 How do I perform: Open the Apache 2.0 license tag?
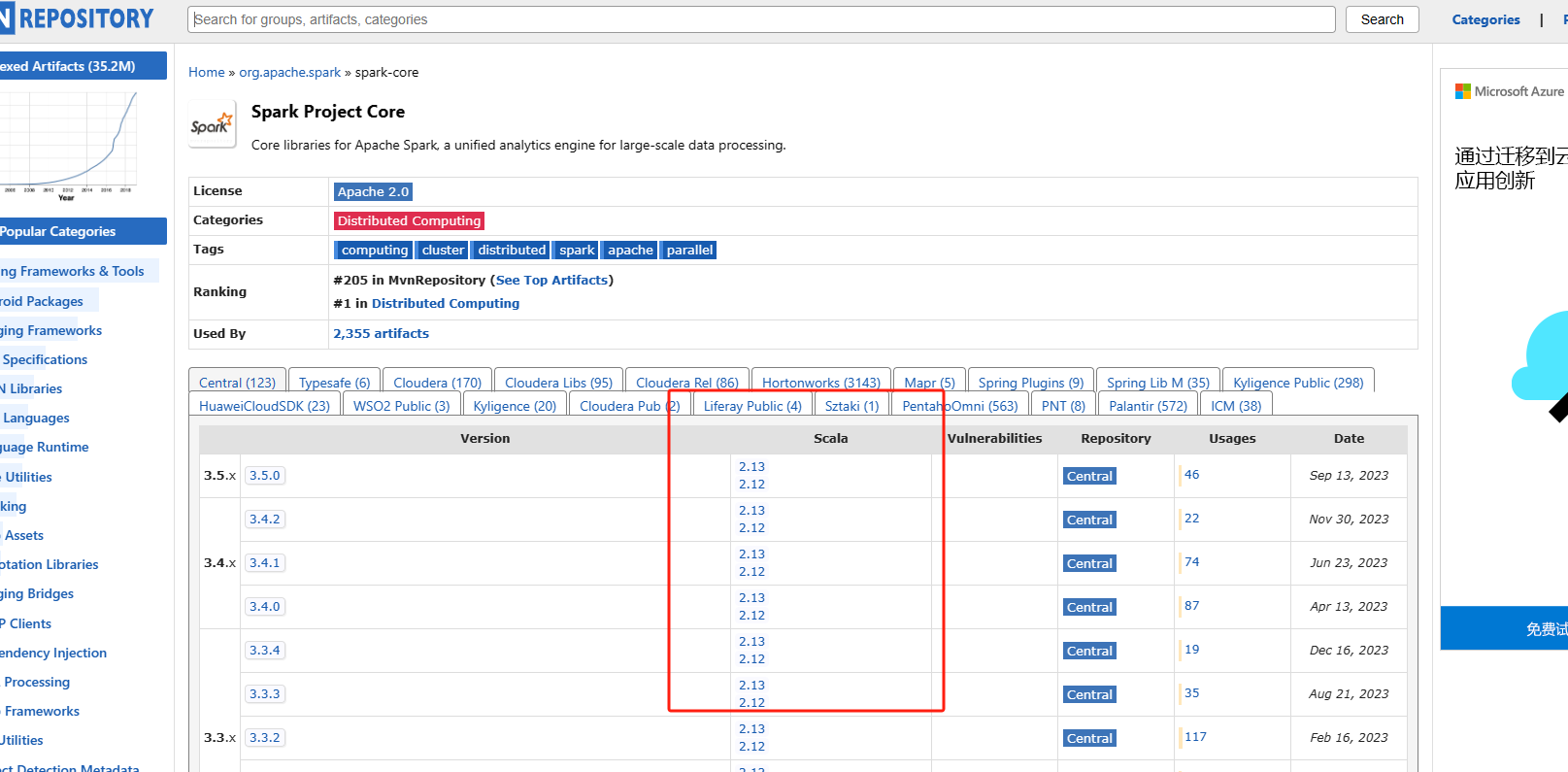click(x=373, y=192)
